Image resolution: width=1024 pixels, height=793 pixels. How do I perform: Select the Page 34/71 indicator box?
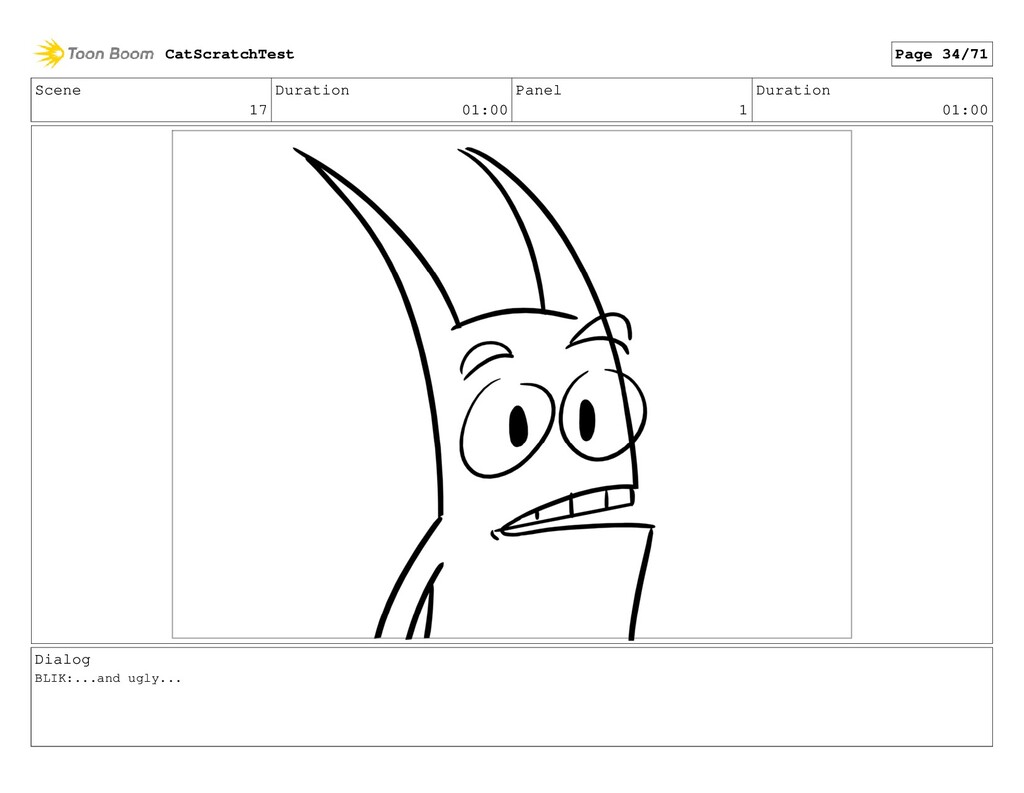pos(941,54)
